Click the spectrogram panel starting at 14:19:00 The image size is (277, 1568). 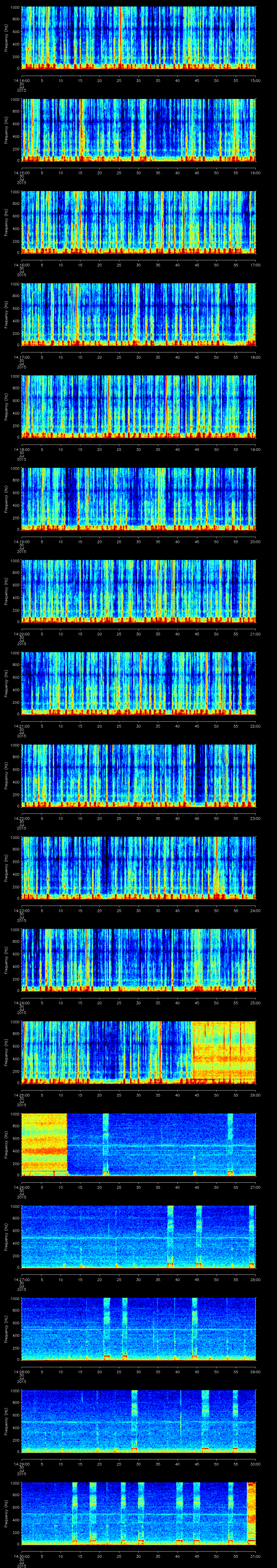(138, 499)
